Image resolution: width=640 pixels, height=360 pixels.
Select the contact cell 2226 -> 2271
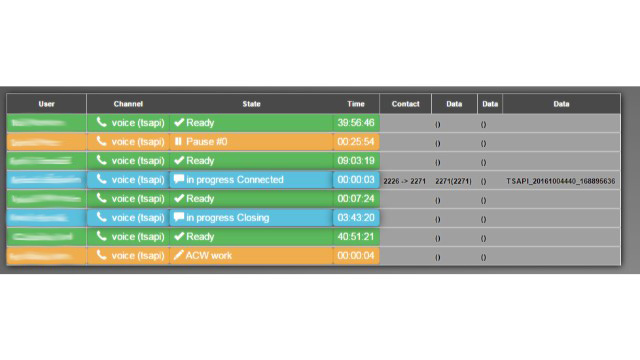pyautogui.click(x=404, y=181)
